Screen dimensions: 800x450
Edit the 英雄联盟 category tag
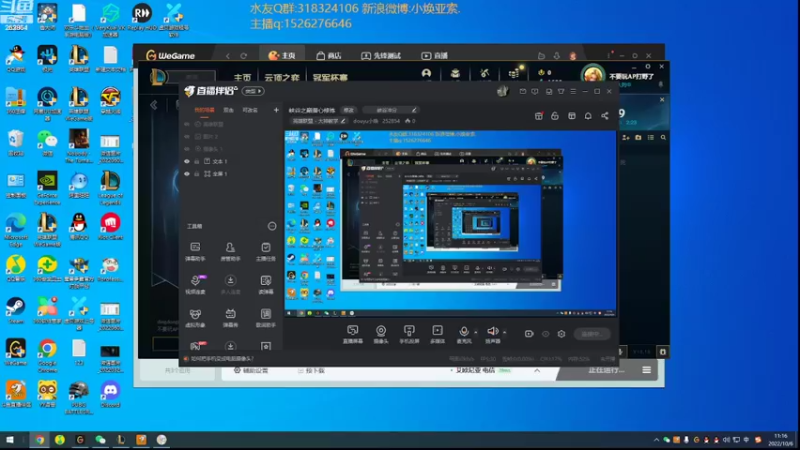(318, 121)
